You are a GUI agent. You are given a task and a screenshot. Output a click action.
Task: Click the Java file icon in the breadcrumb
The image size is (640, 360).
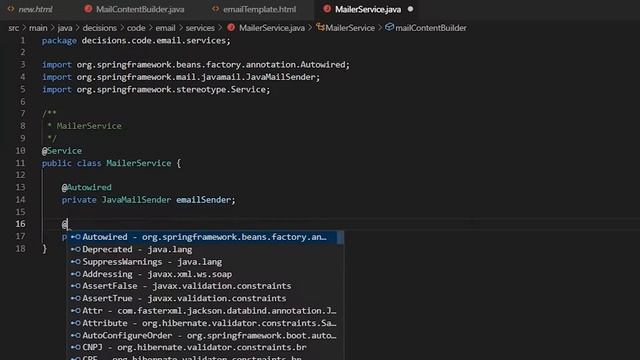pos(231,27)
